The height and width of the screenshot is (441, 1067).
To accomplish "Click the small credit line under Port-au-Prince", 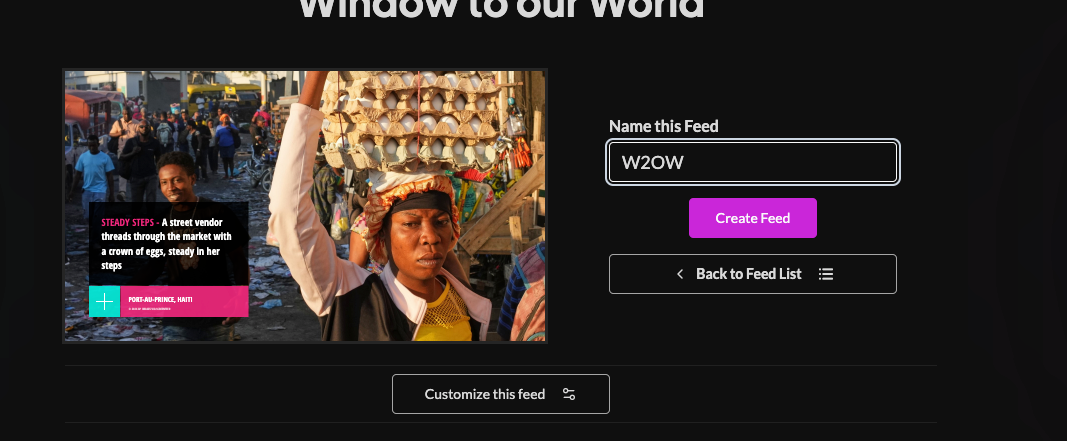I will pyautogui.click(x=150, y=309).
